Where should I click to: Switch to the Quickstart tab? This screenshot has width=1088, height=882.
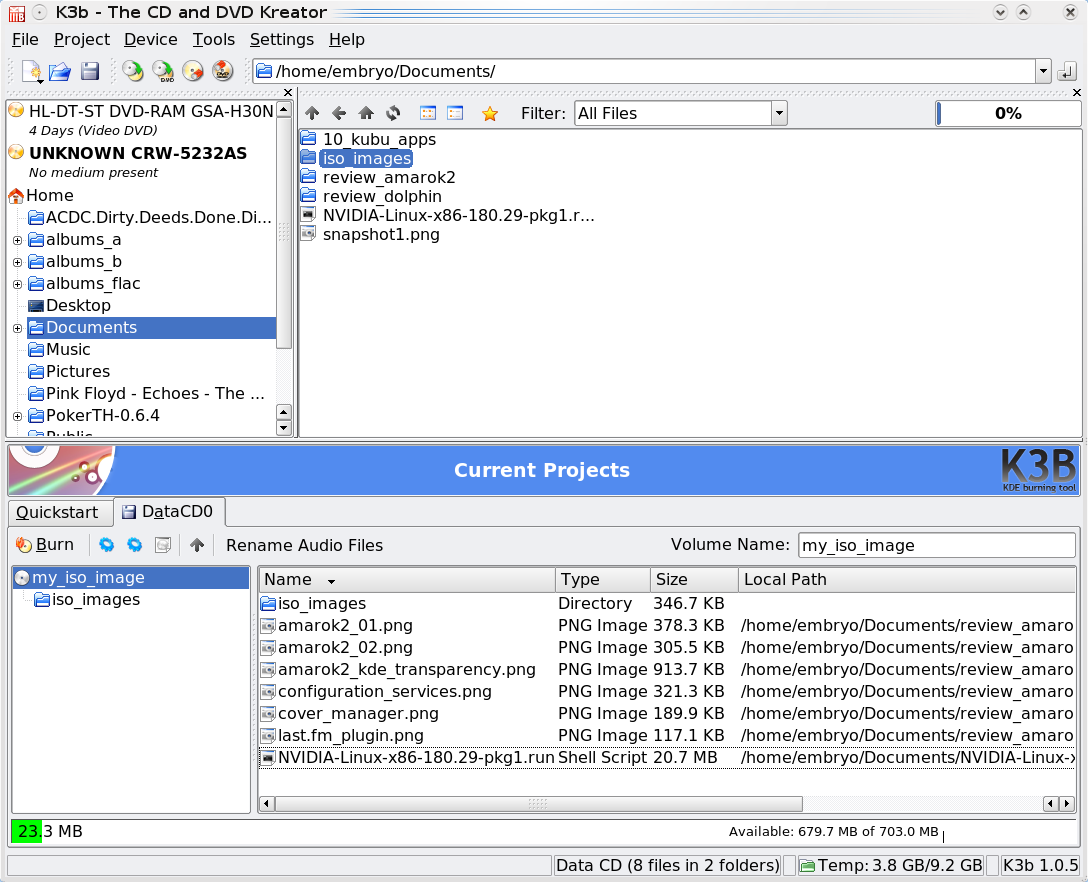pyautogui.click(x=58, y=513)
